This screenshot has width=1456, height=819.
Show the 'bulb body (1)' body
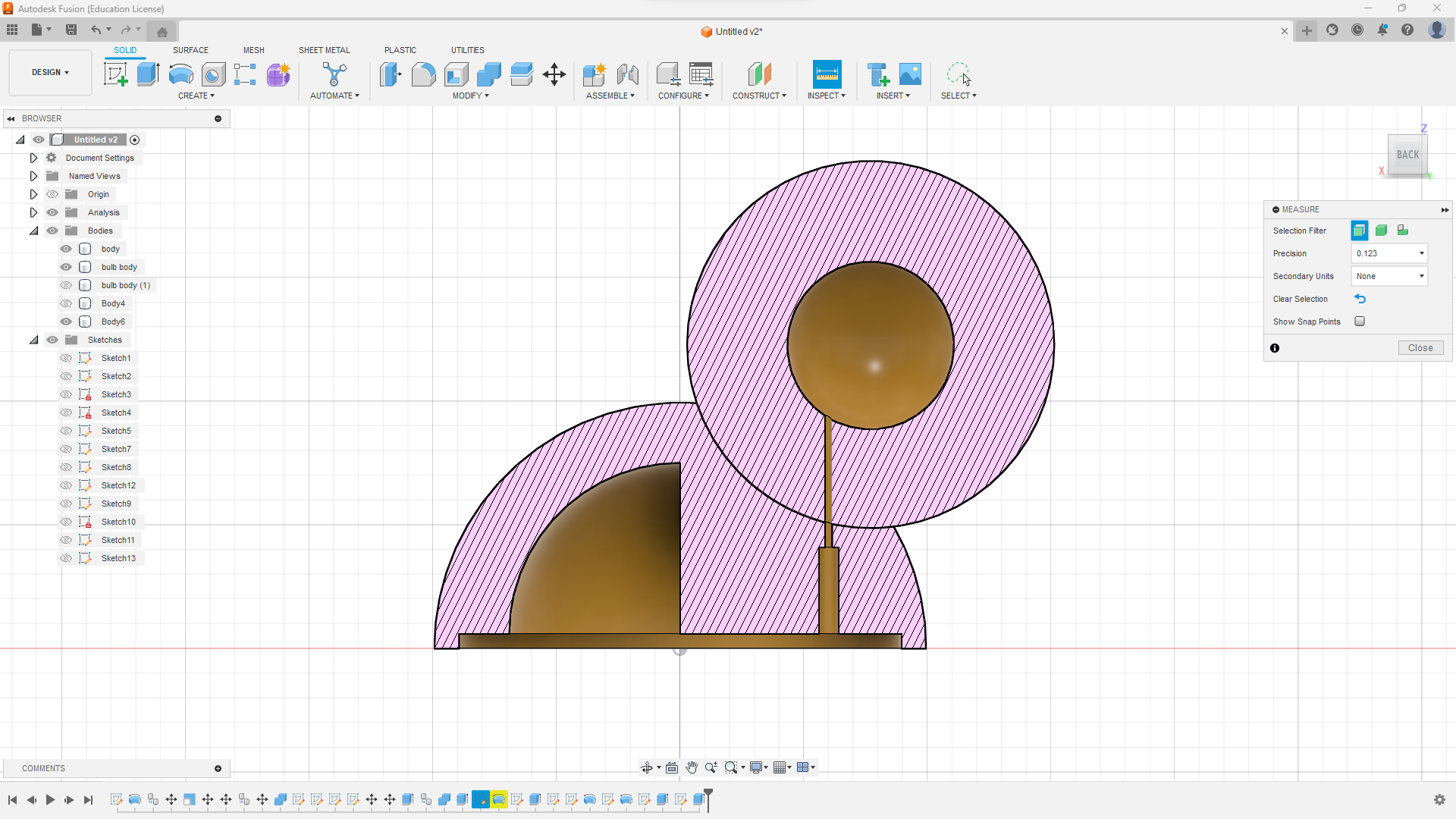(x=66, y=285)
